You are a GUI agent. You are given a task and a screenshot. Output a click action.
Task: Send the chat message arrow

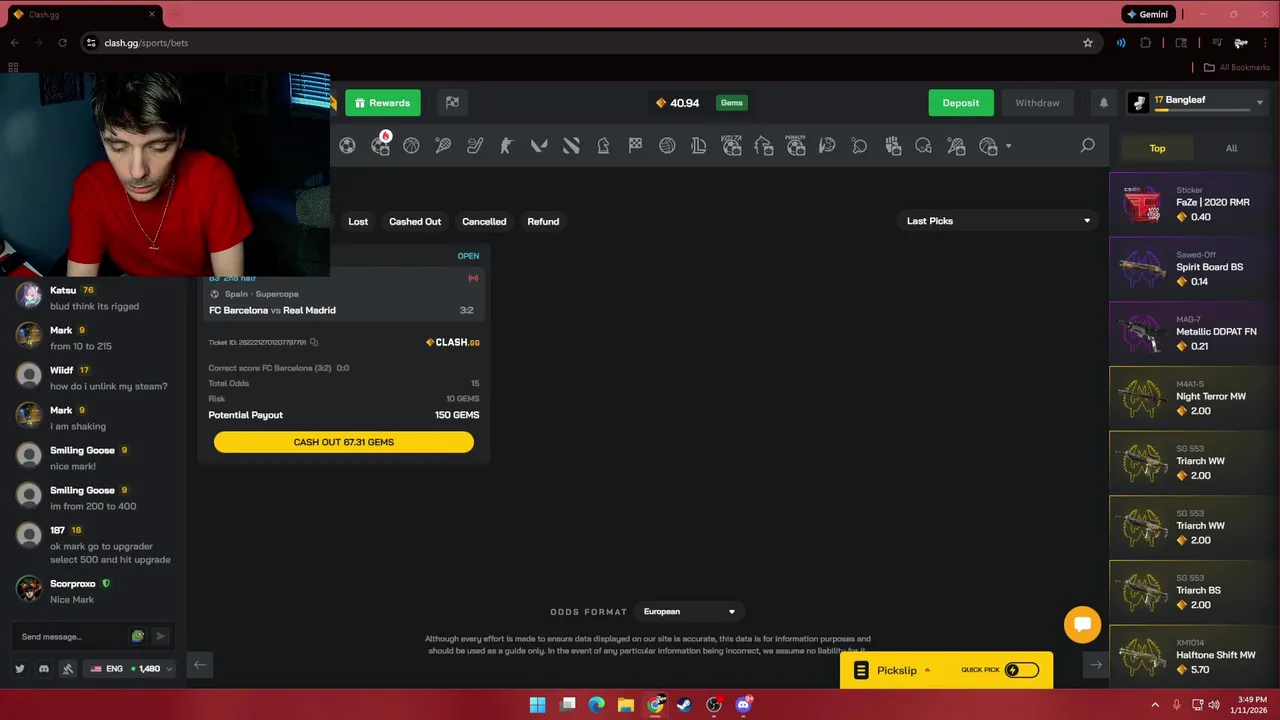(x=160, y=636)
